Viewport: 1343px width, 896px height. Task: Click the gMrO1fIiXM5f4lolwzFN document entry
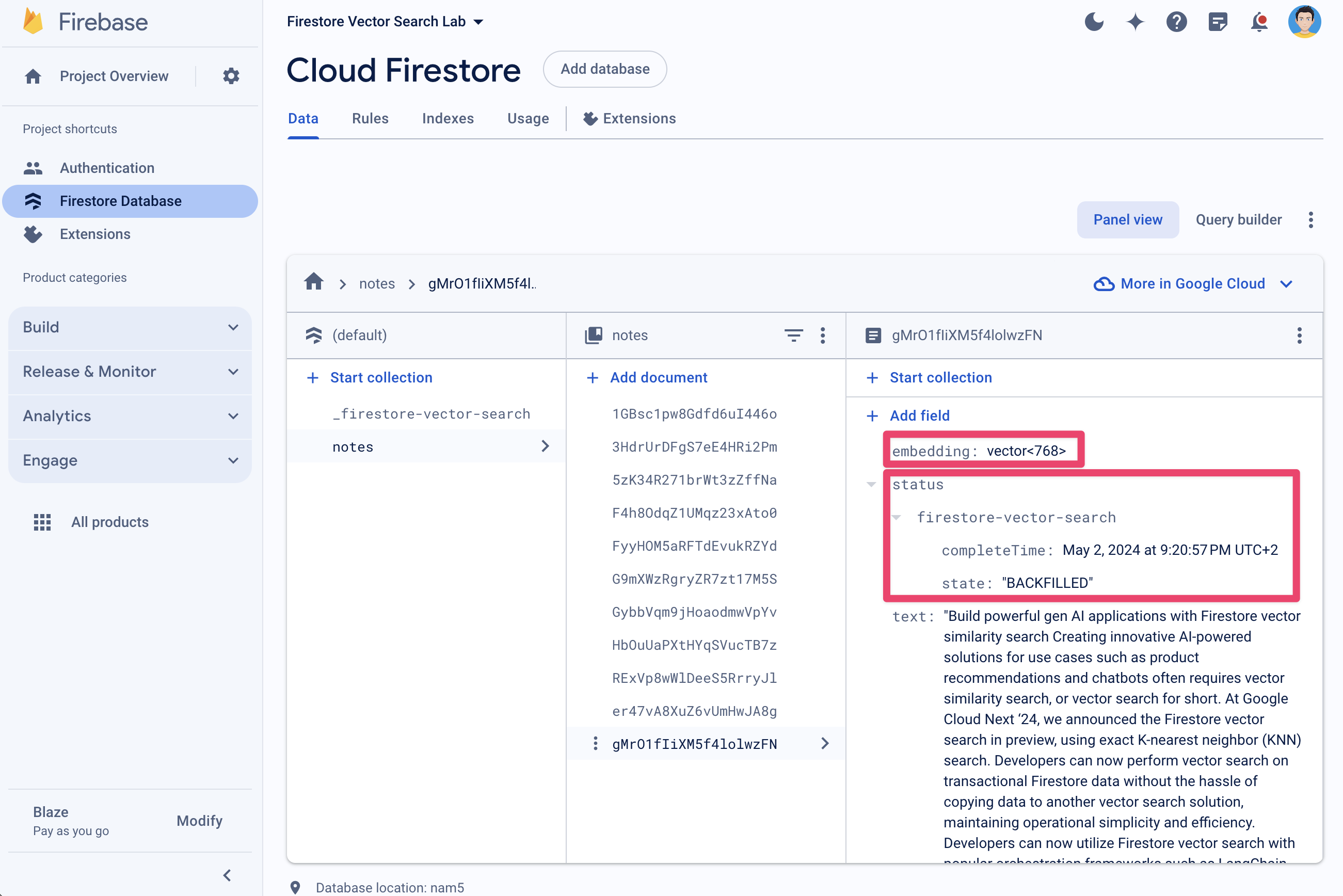tap(694, 744)
